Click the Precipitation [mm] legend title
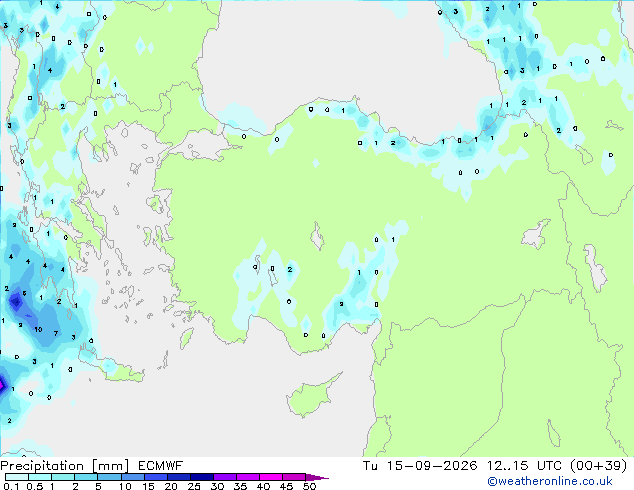Viewport: 634px width, 490px height. [65, 466]
